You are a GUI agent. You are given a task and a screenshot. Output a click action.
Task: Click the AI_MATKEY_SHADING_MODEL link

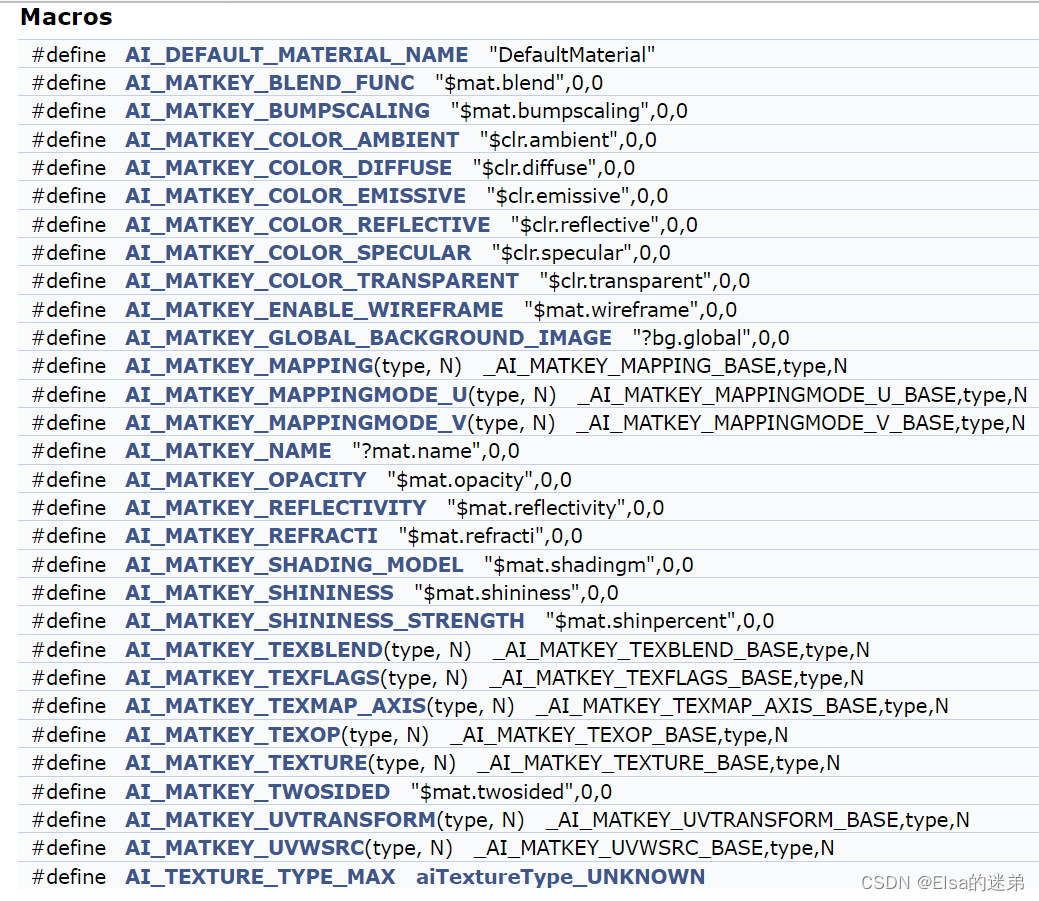[294, 565]
